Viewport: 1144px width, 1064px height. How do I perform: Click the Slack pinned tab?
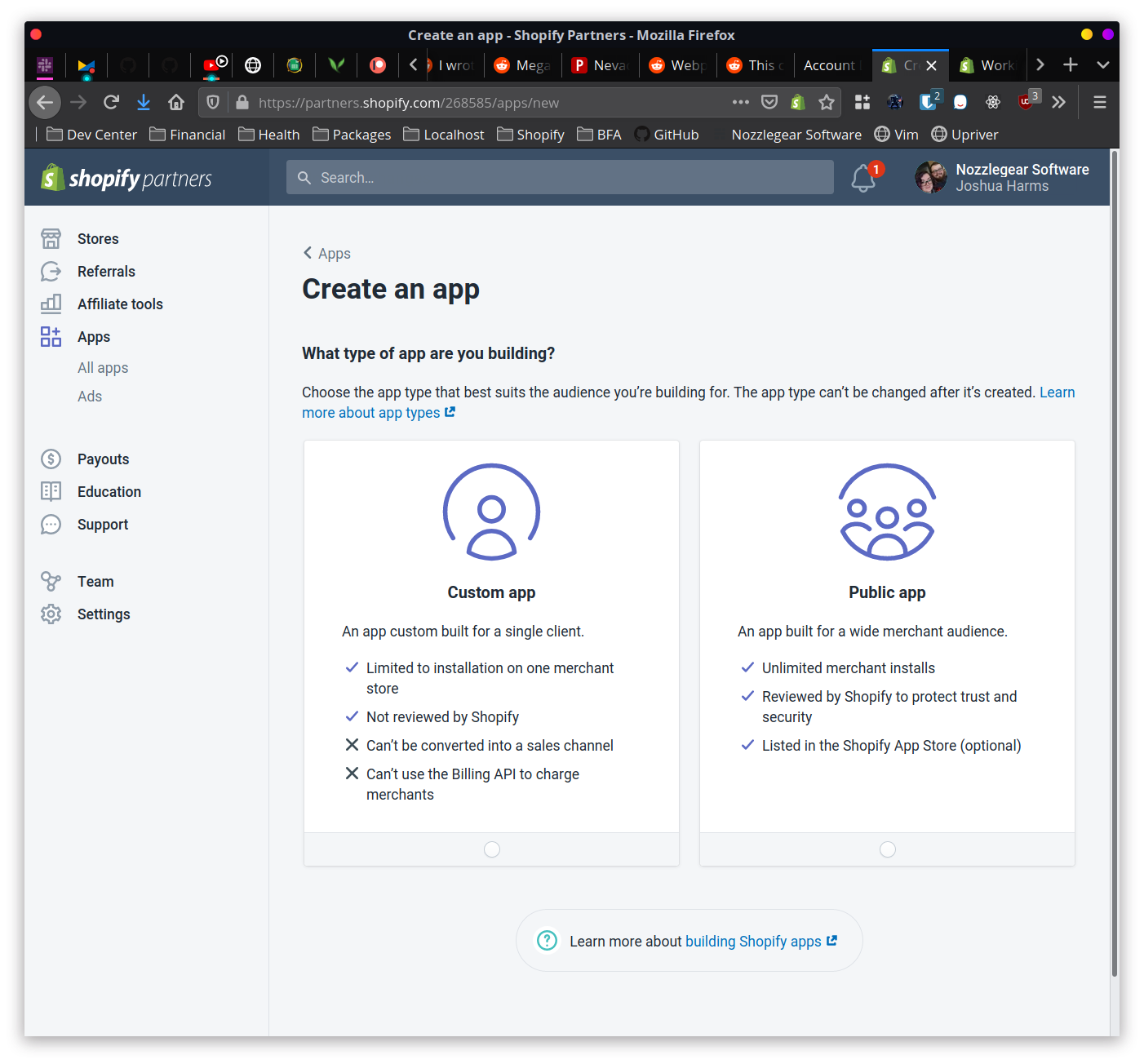(x=45, y=65)
